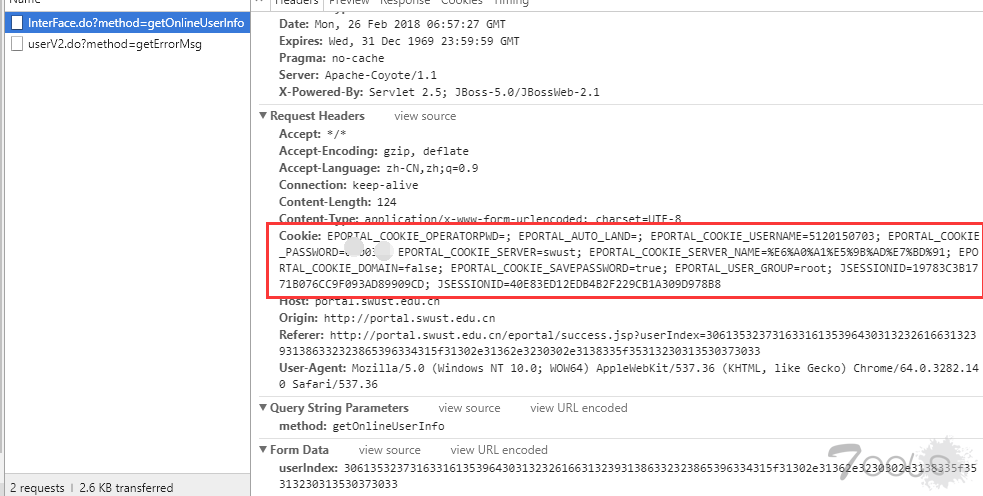Click the Cookie header name
The image size is (983, 496).
pos(300,236)
